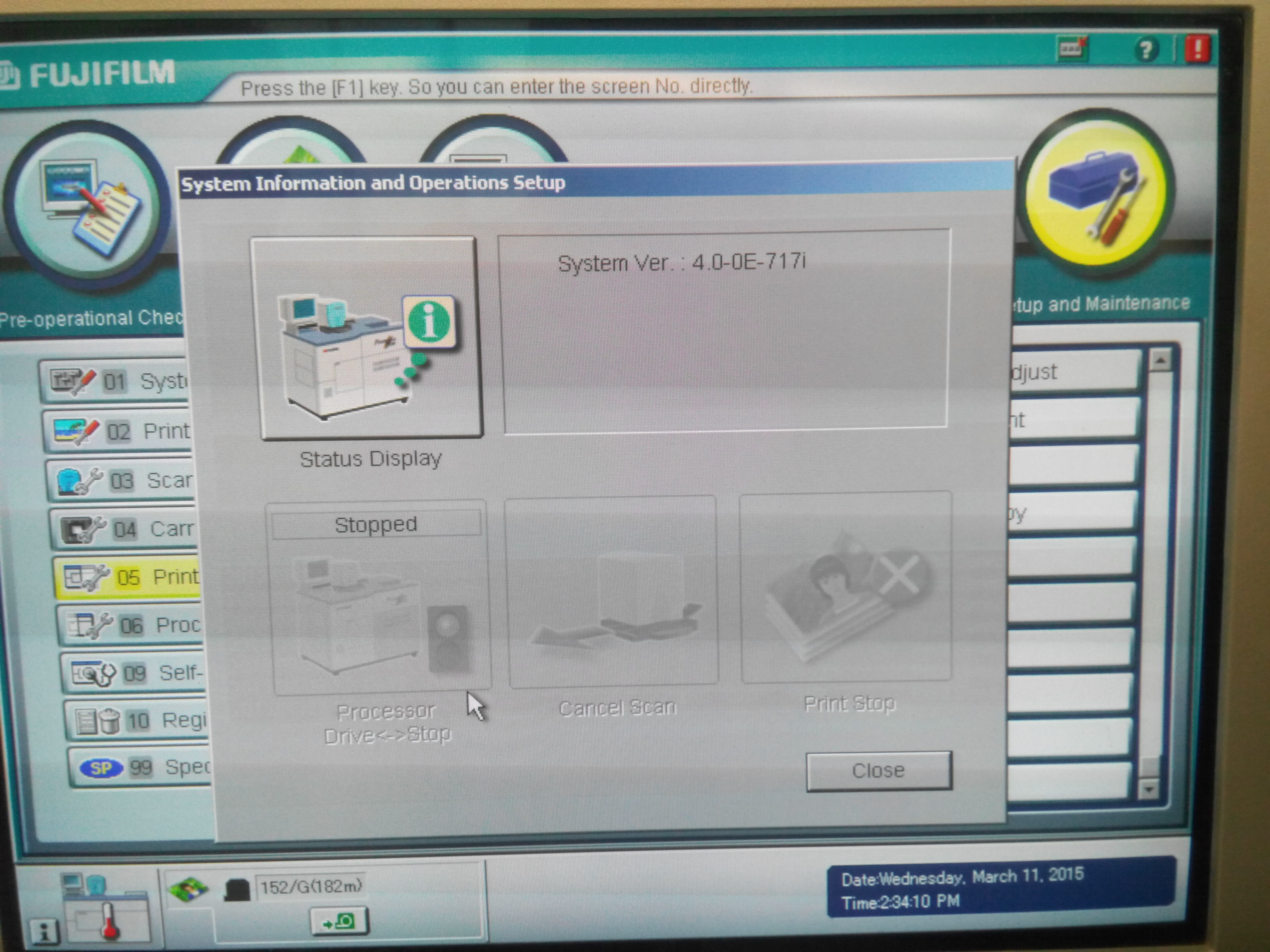This screenshot has height=952, width=1270.
Task: Close the System Information dialog
Action: (879, 771)
